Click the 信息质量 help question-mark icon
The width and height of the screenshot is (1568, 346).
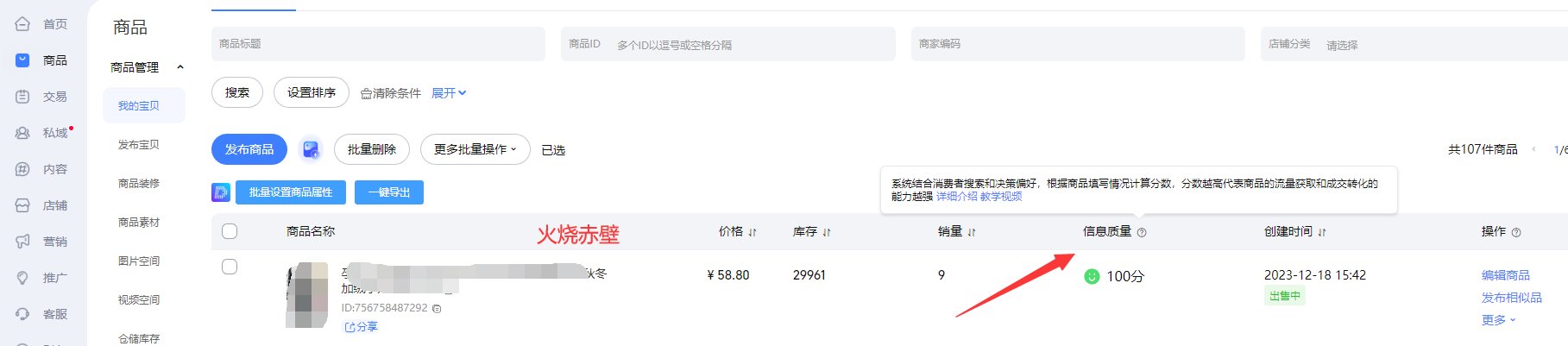pos(1142,232)
